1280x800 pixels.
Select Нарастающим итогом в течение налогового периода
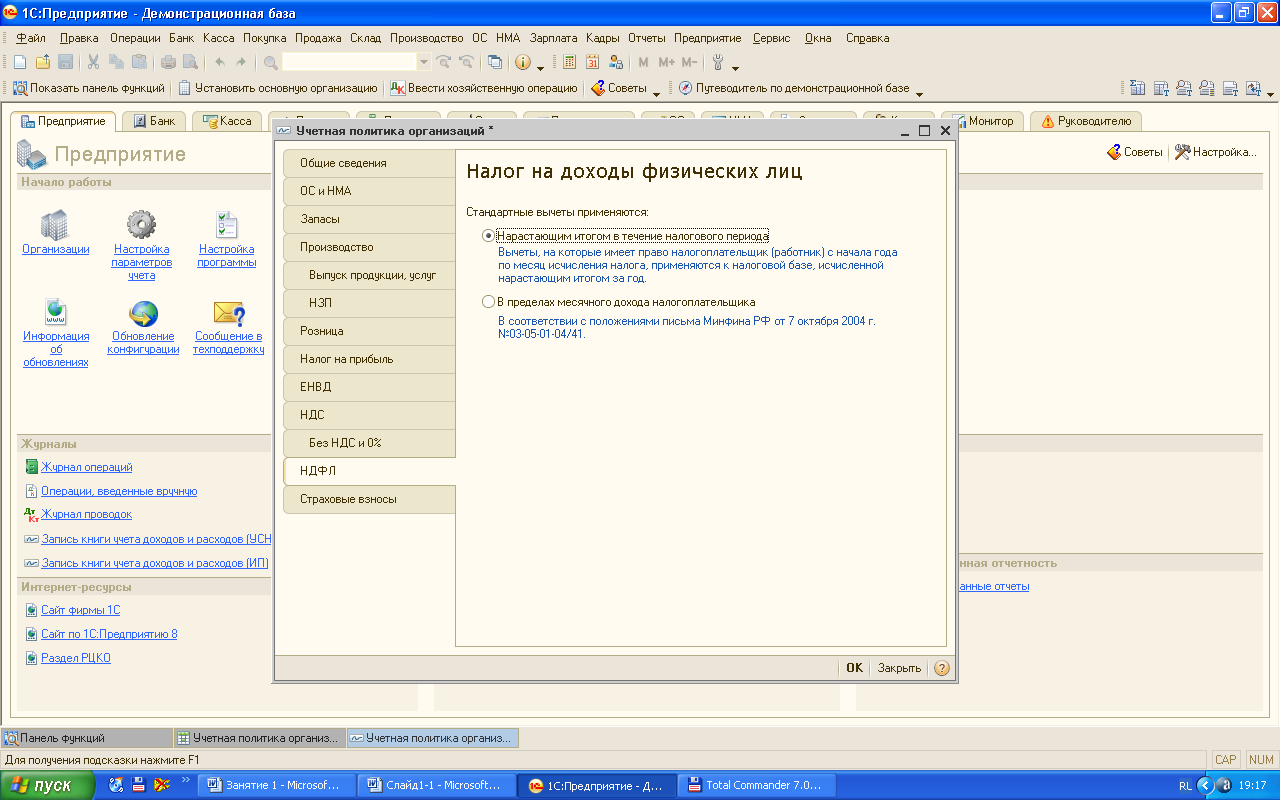point(626,236)
